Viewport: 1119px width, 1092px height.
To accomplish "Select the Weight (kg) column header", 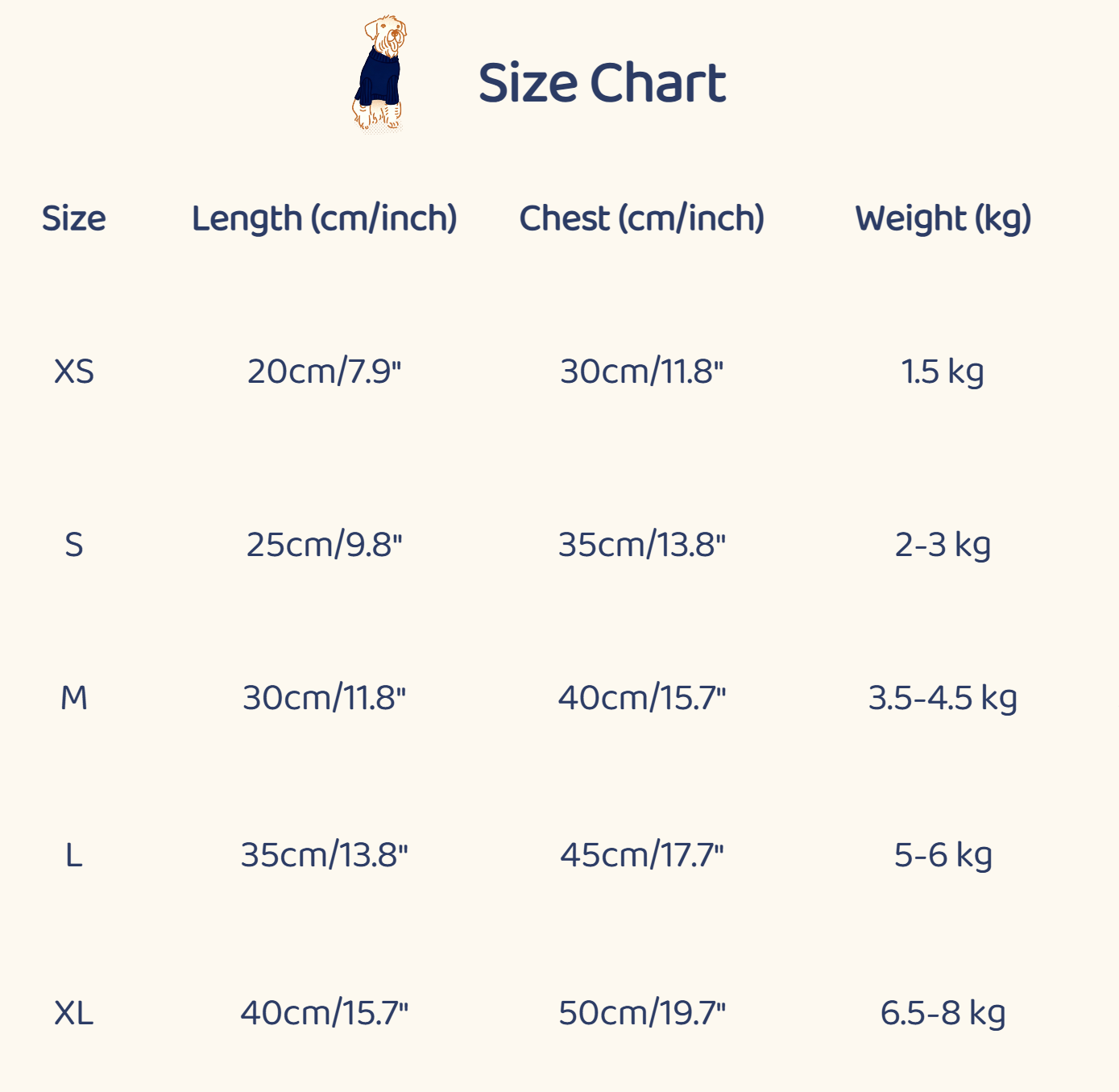I will 943,218.
